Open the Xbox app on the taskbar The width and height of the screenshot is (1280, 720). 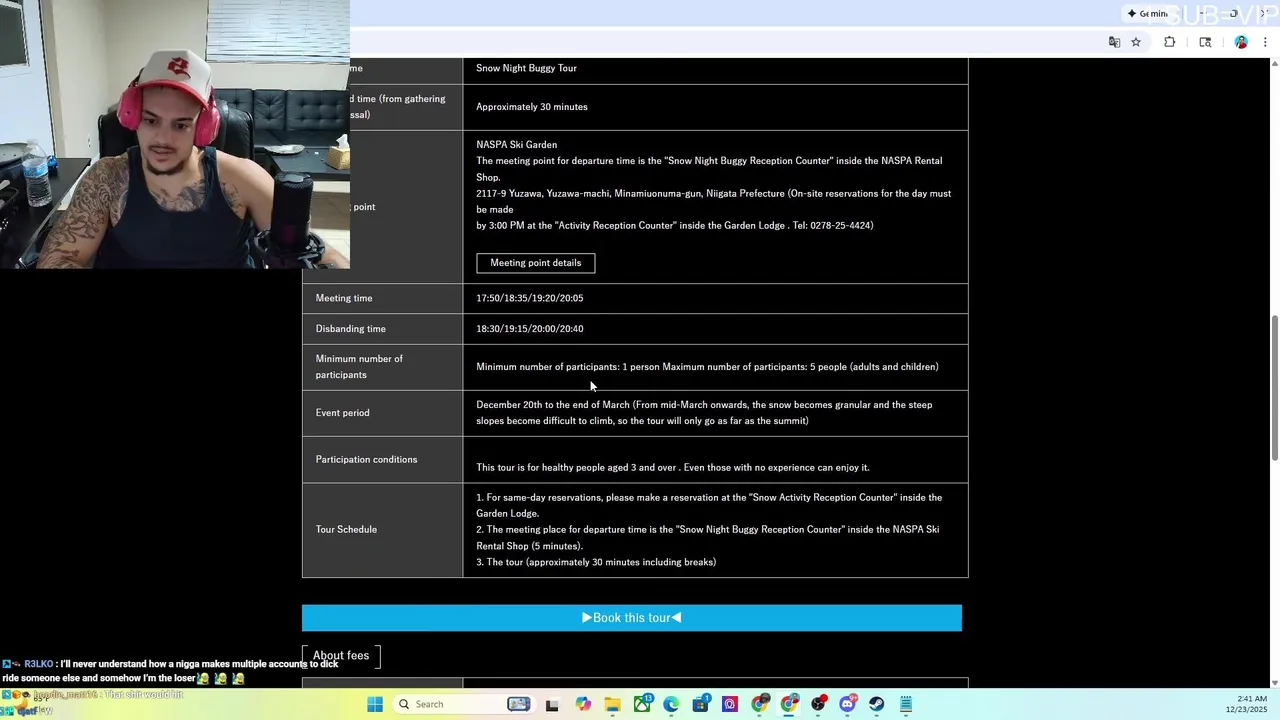point(642,704)
